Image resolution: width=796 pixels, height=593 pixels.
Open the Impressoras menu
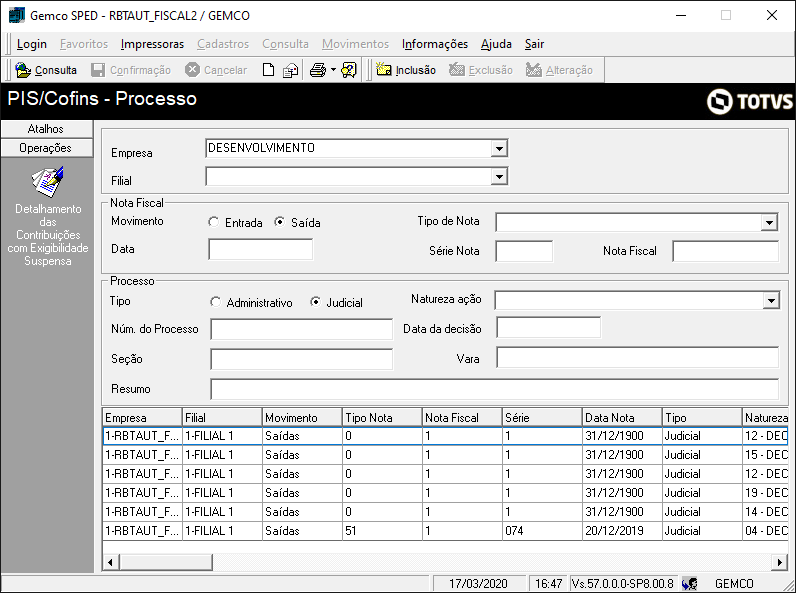152,44
